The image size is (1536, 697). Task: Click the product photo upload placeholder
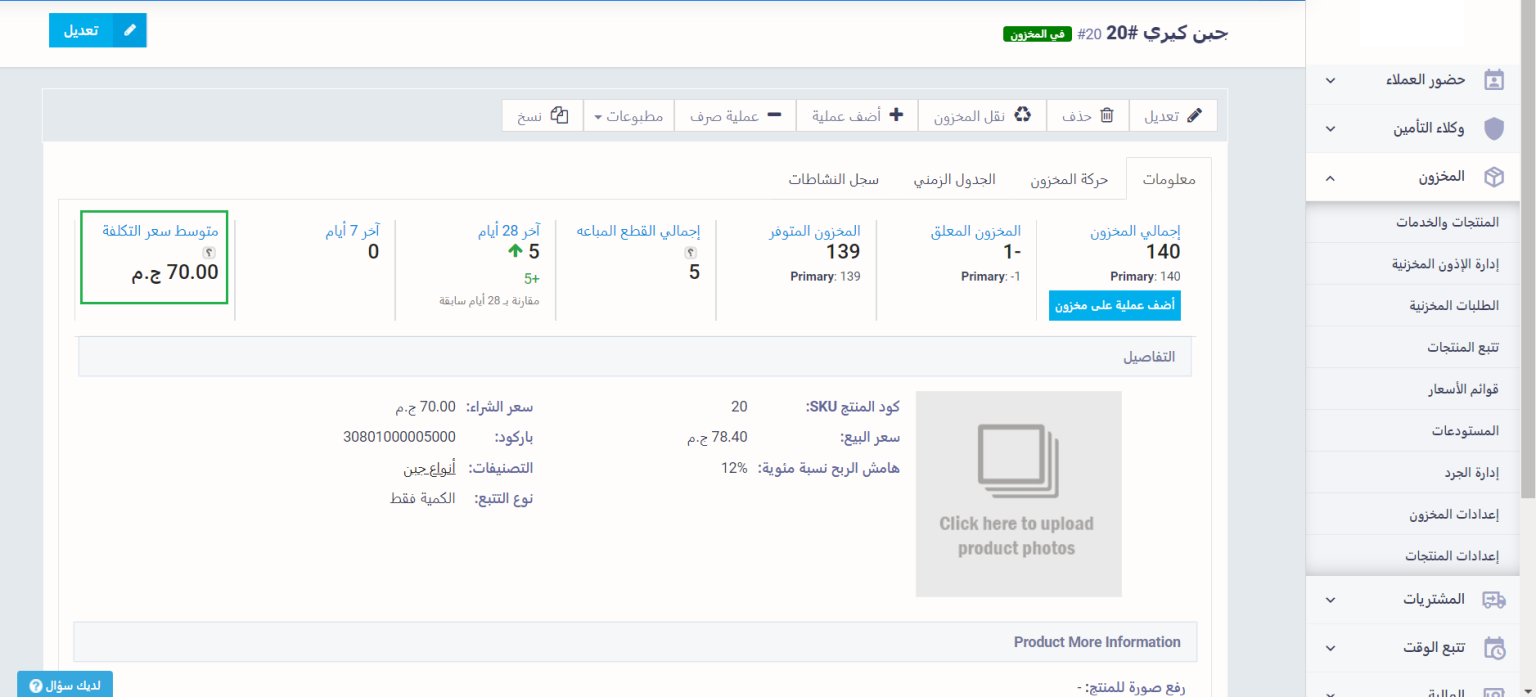coord(1018,494)
